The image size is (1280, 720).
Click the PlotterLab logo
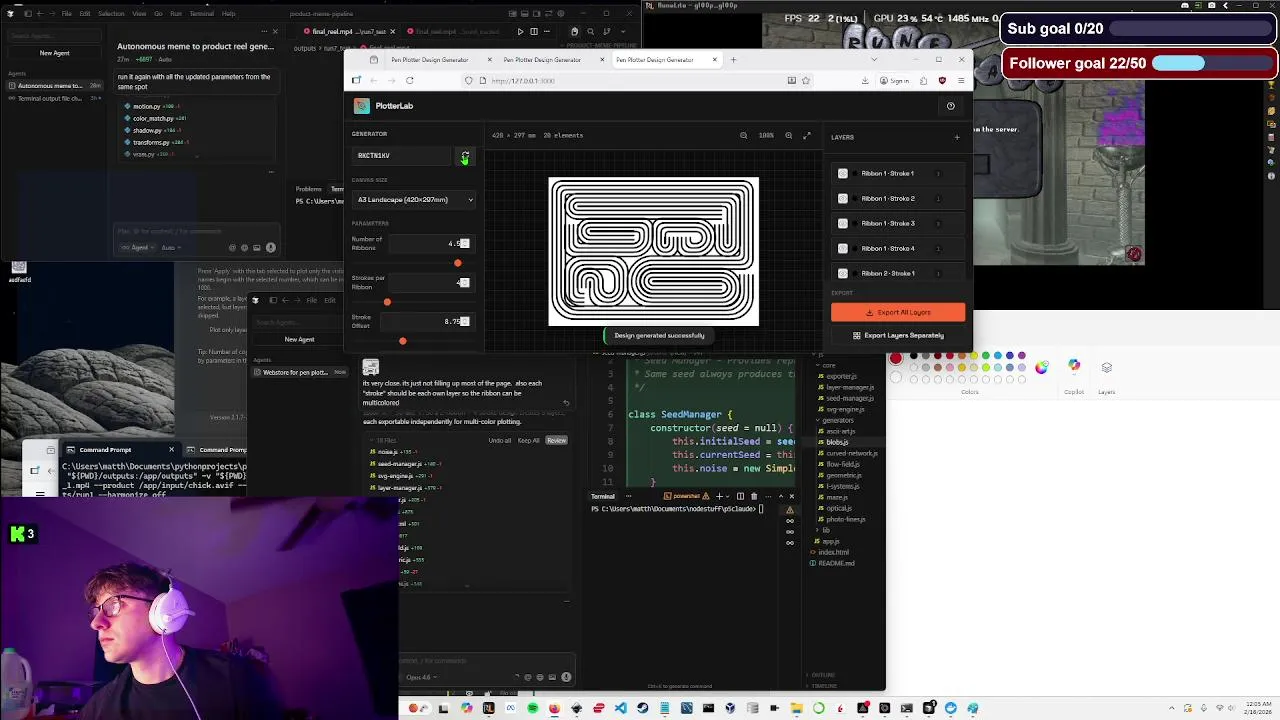[x=361, y=106]
